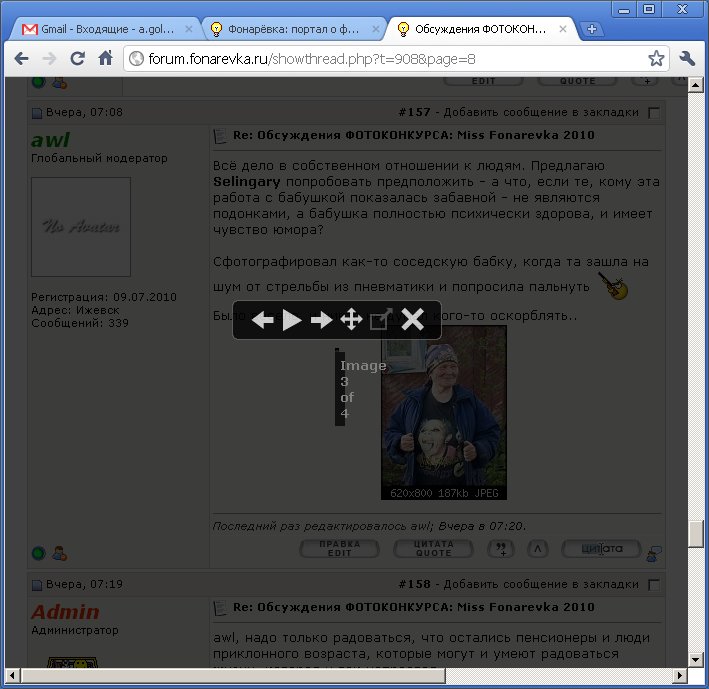Open the browser home page icon
This screenshot has width=709, height=689.
(105, 58)
